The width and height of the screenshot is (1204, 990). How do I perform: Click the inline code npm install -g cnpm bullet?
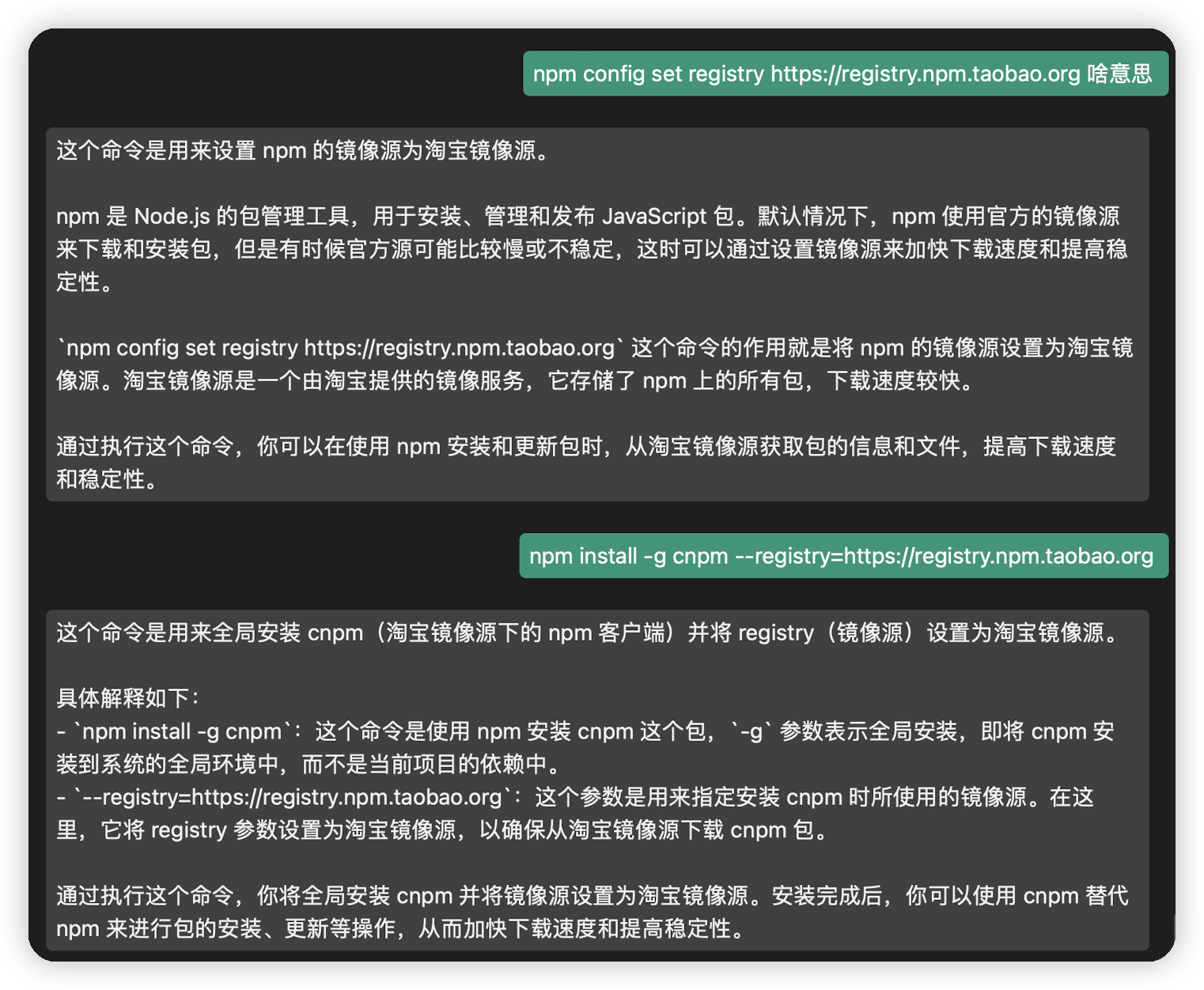click(x=182, y=731)
